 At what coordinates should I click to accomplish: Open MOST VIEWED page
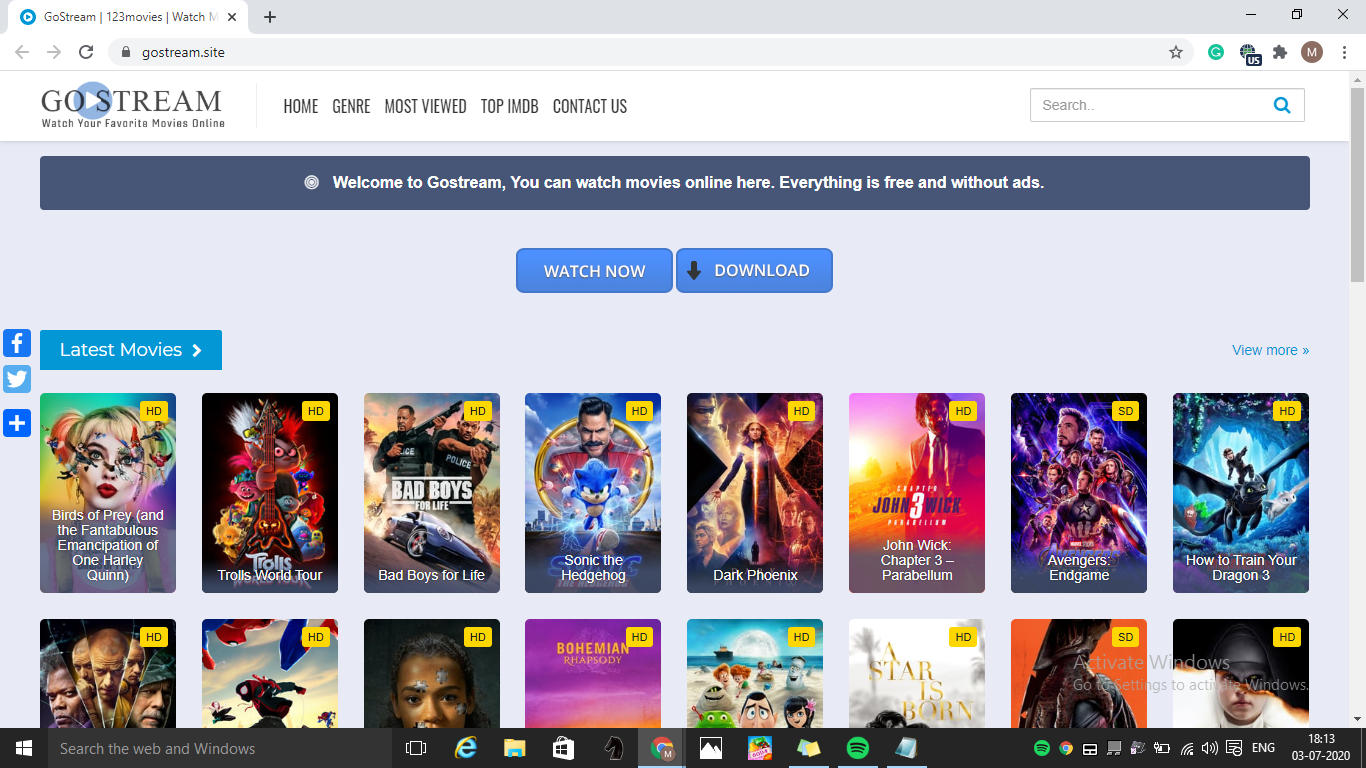425,106
